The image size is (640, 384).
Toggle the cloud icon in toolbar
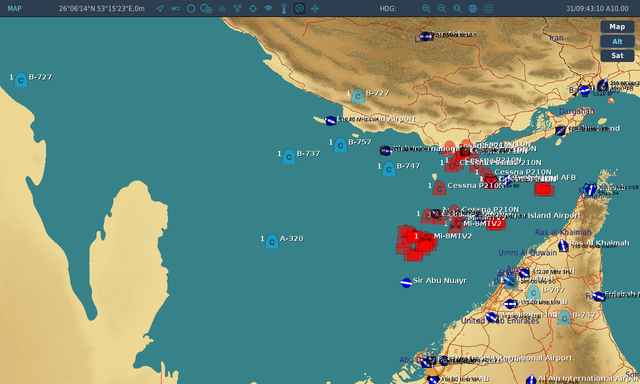222,9
